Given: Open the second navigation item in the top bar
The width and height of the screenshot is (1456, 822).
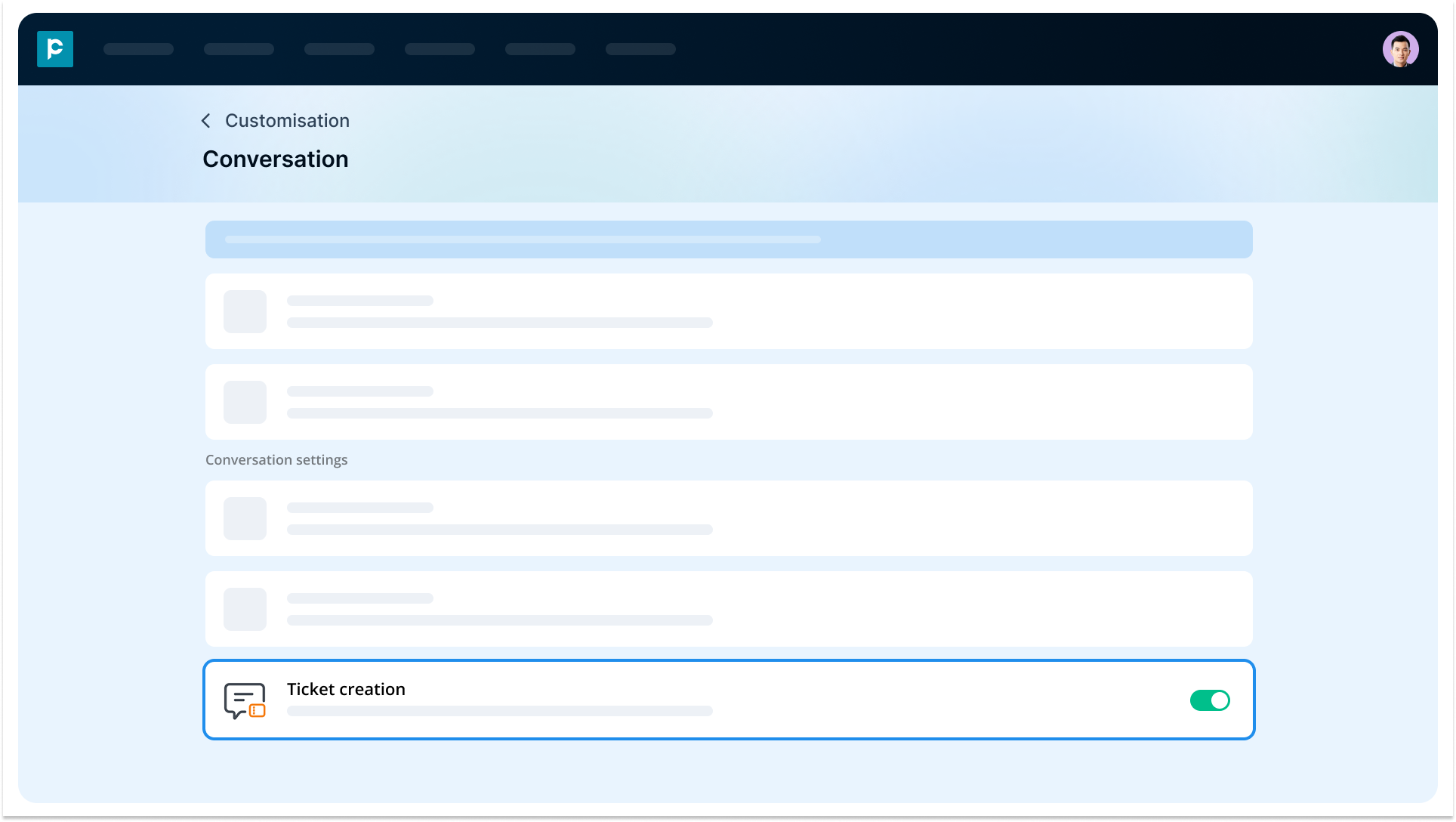Looking at the screenshot, I should tap(239, 48).
